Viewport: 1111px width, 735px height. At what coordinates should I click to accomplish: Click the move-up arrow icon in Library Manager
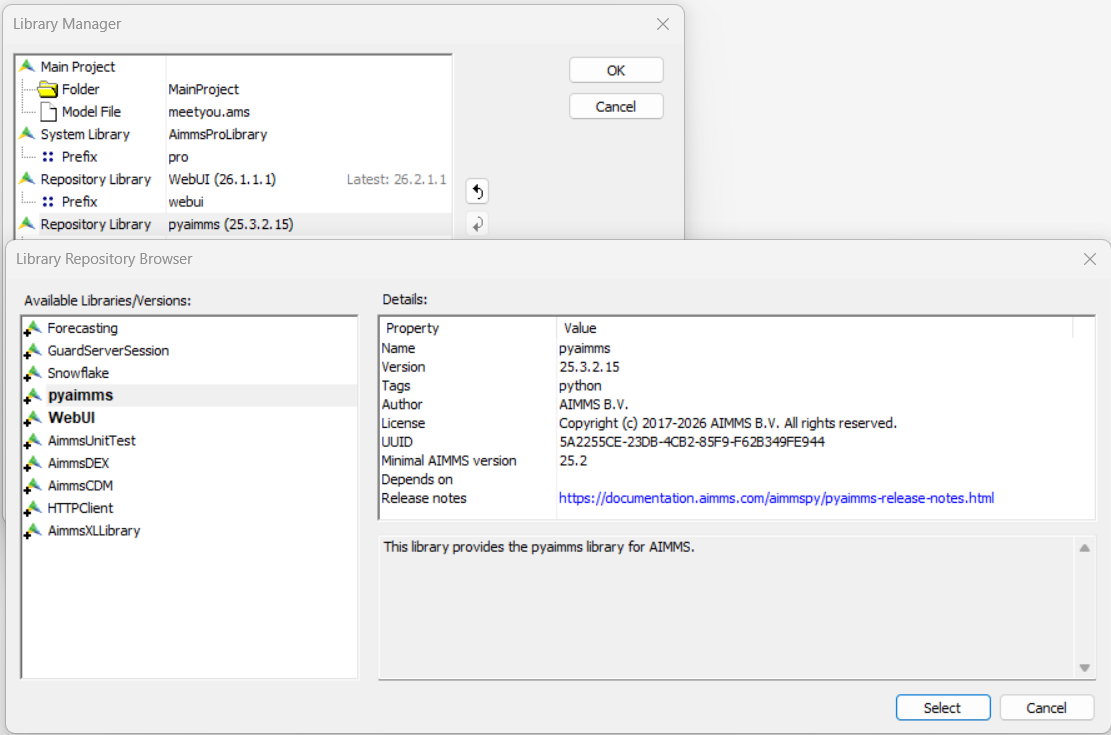[x=477, y=192]
